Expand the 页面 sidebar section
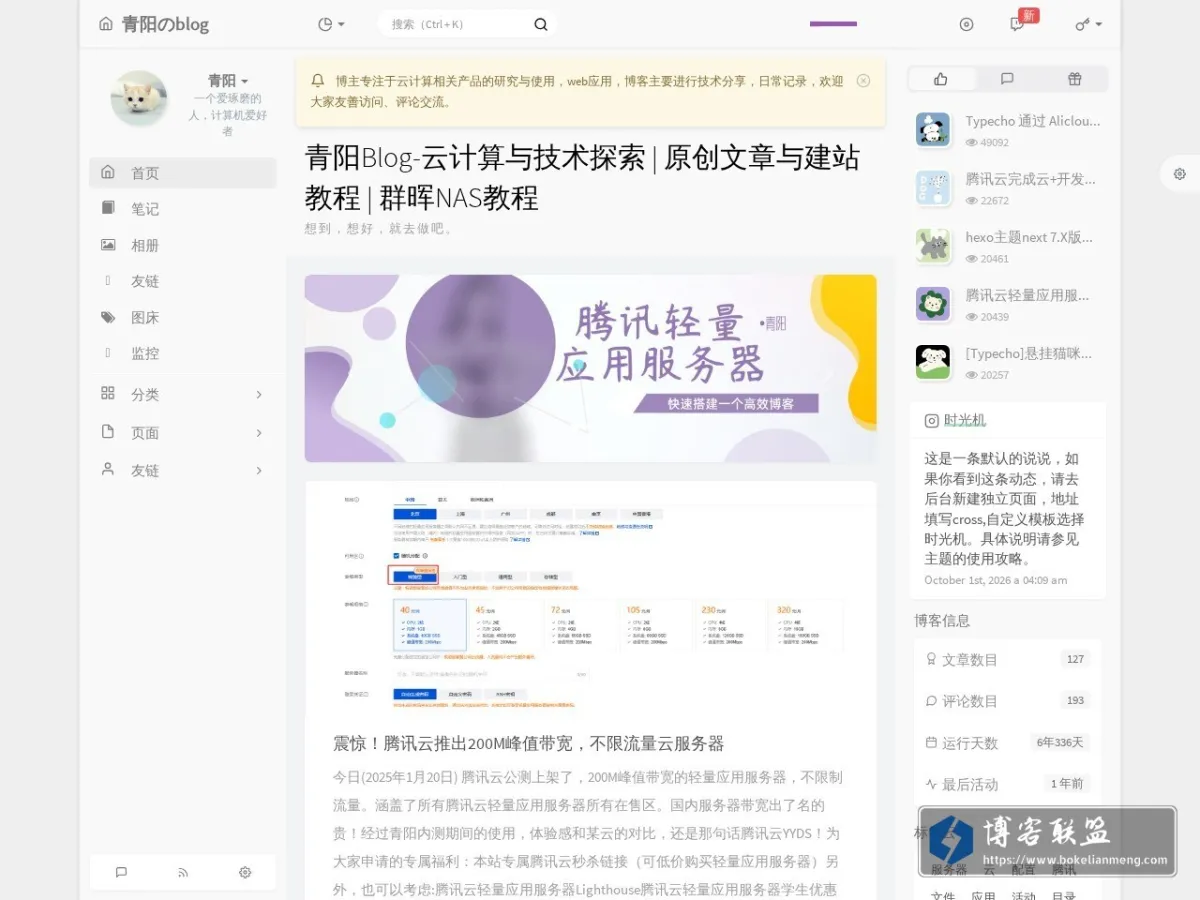Viewport: 1200px width, 900px height. click(x=183, y=432)
